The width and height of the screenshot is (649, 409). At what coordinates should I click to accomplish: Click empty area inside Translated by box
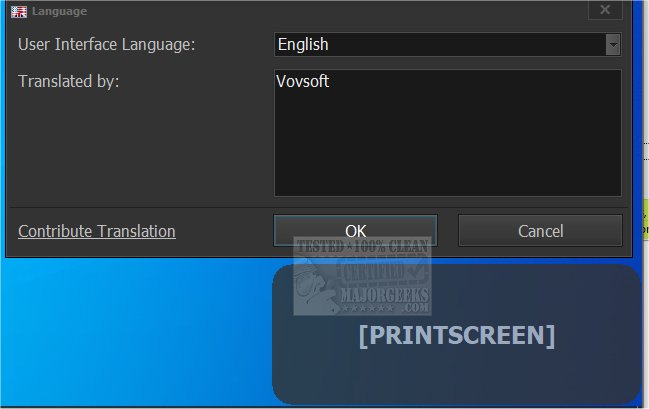pyautogui.click(x=447, y=150)
